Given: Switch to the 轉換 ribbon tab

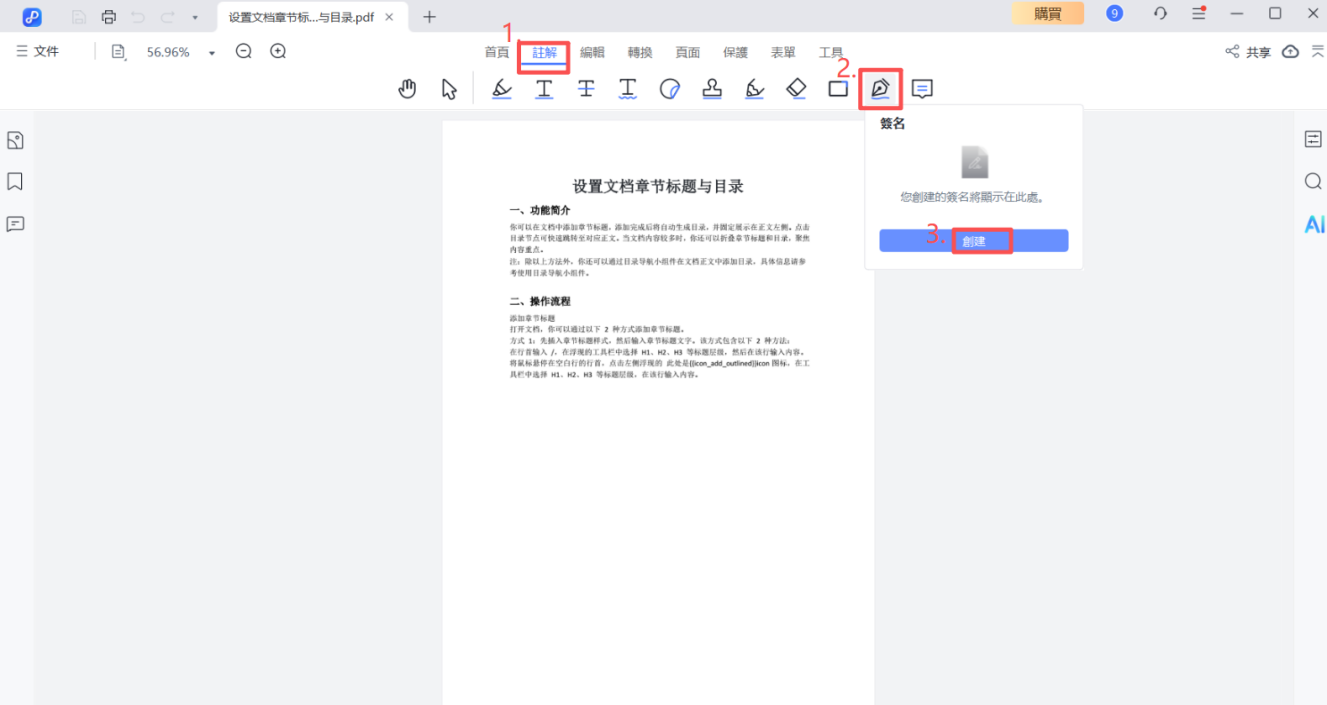Looking at the screenshot, I should (639, 52).
